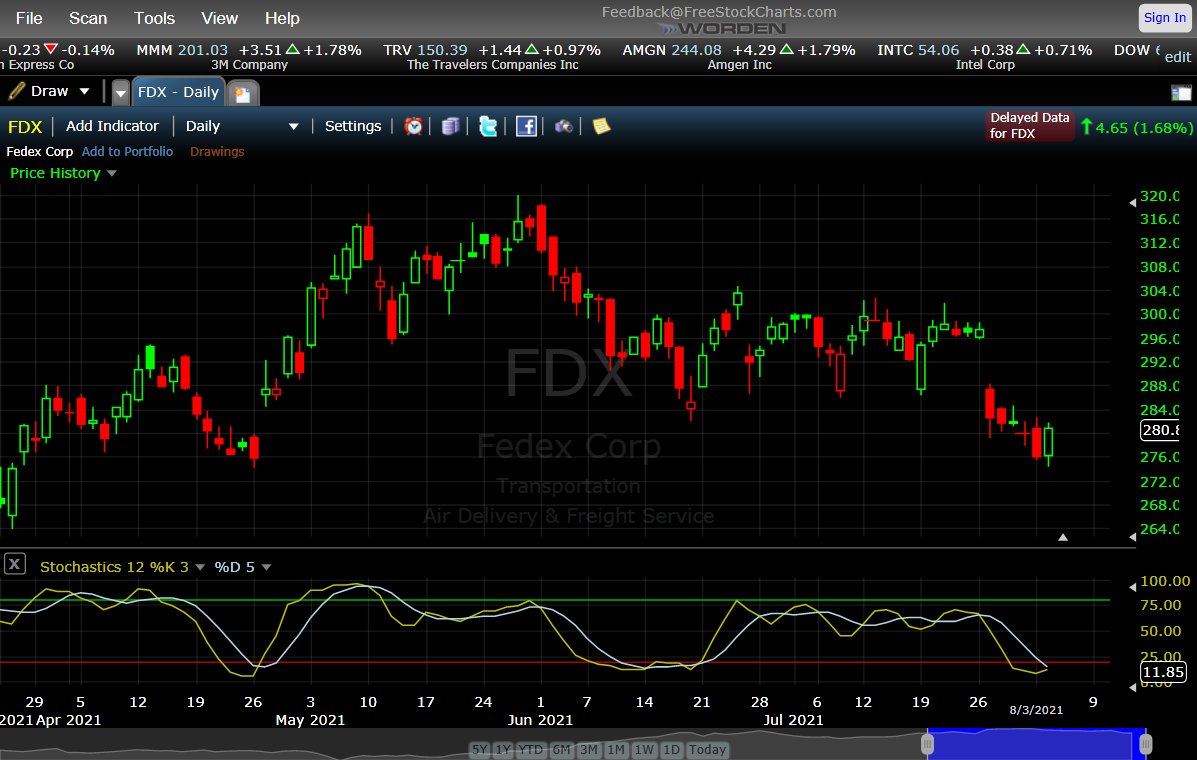
Task: Select the YTD time range
Action: click(531, 749)
